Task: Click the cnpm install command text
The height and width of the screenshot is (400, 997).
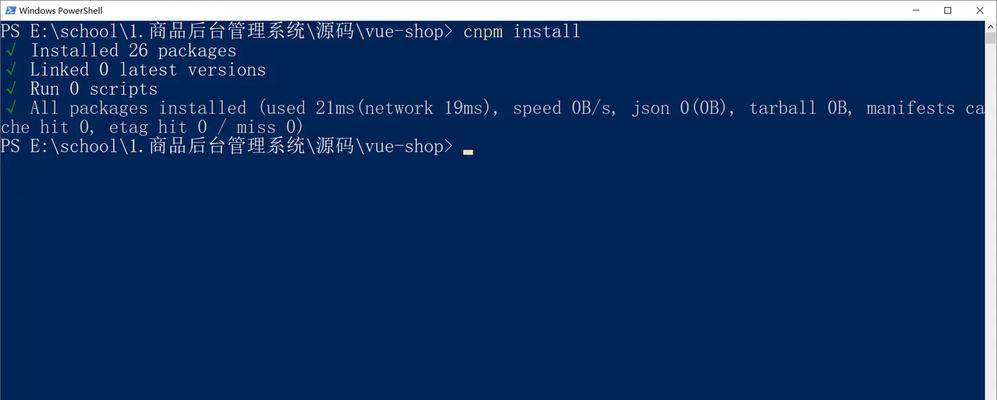Action: click(x=521, y=31)
